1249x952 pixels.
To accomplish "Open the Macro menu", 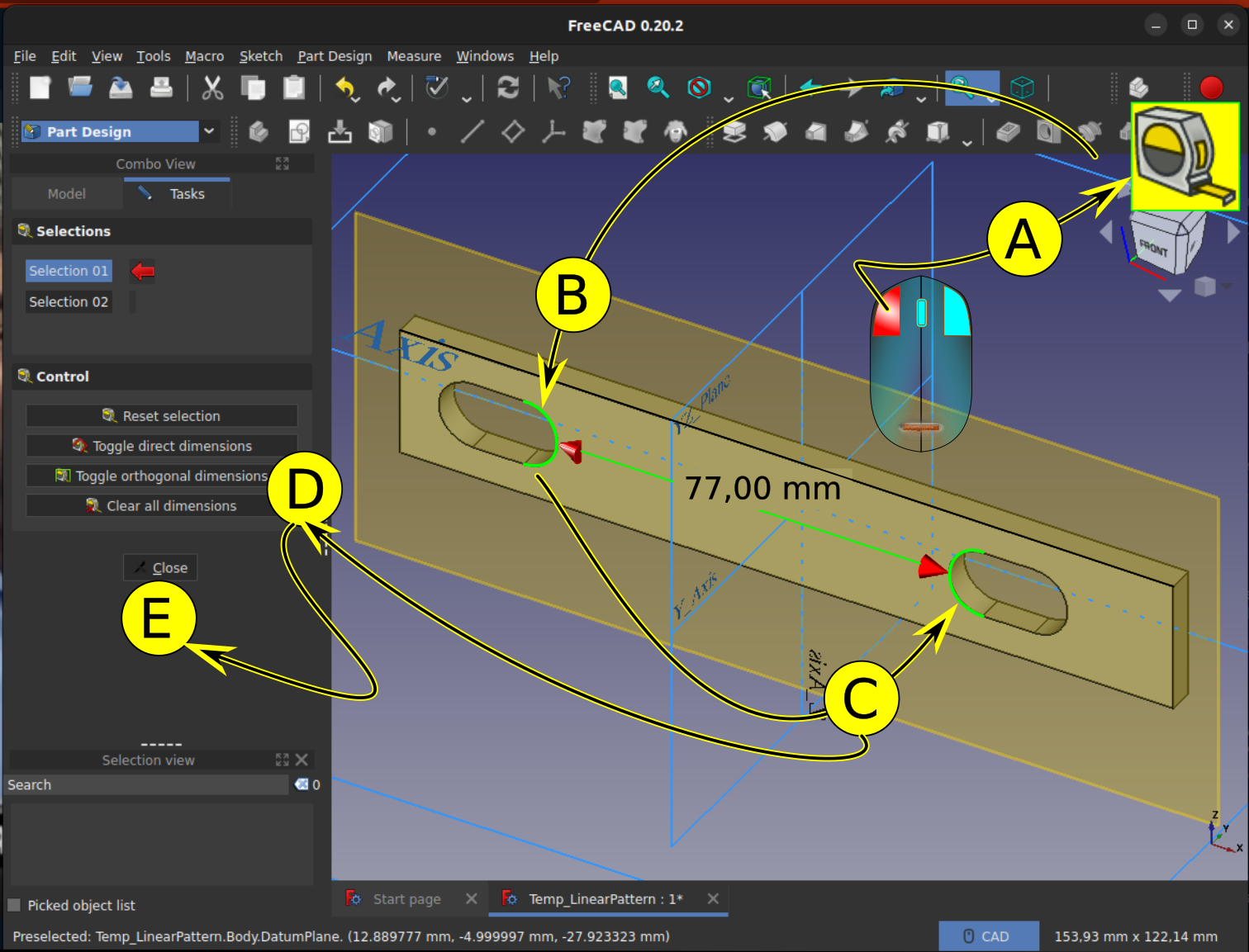I will pyautogui.click(x=204, y=56).
